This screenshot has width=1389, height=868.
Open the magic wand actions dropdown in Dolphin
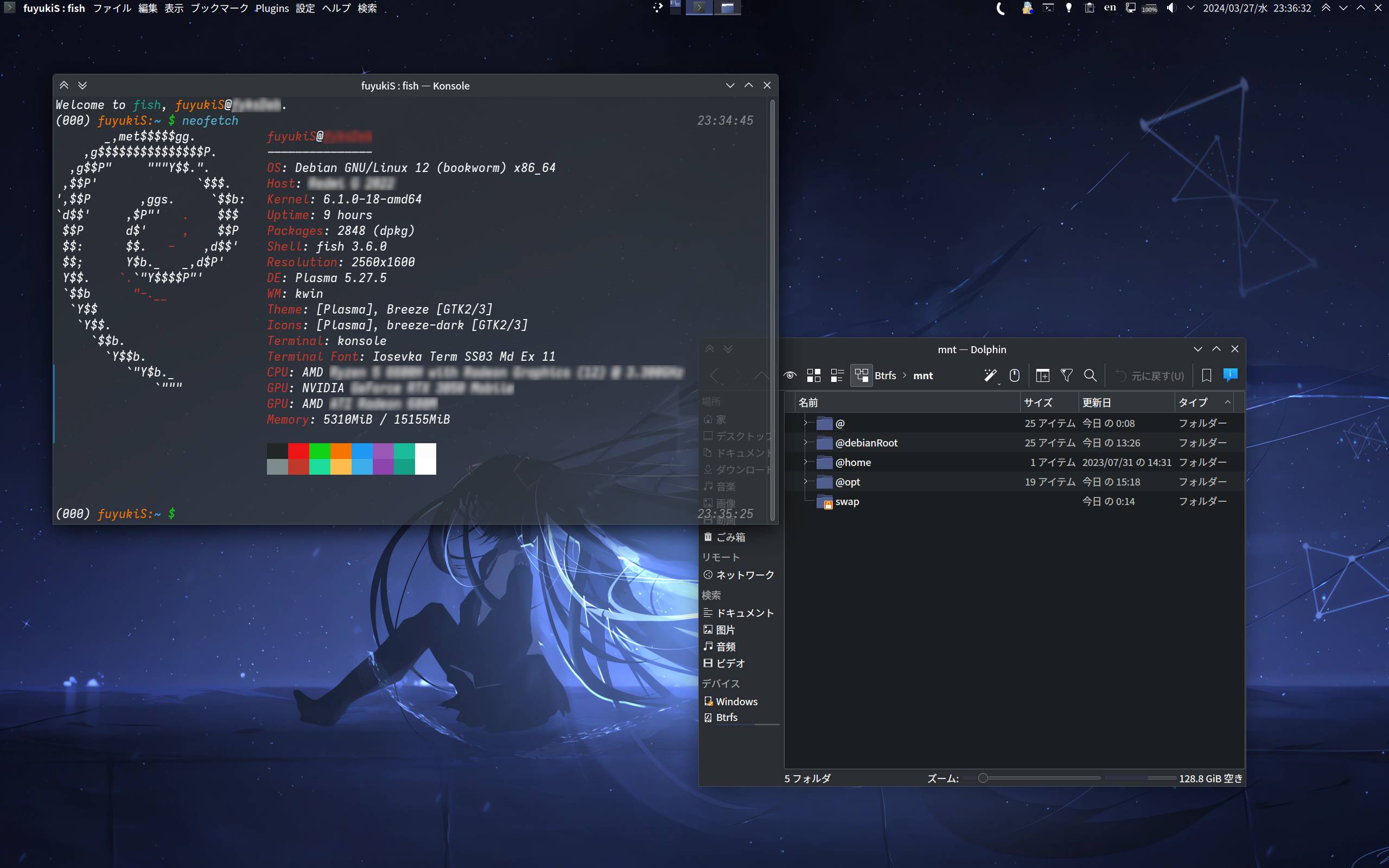[991, 375]
